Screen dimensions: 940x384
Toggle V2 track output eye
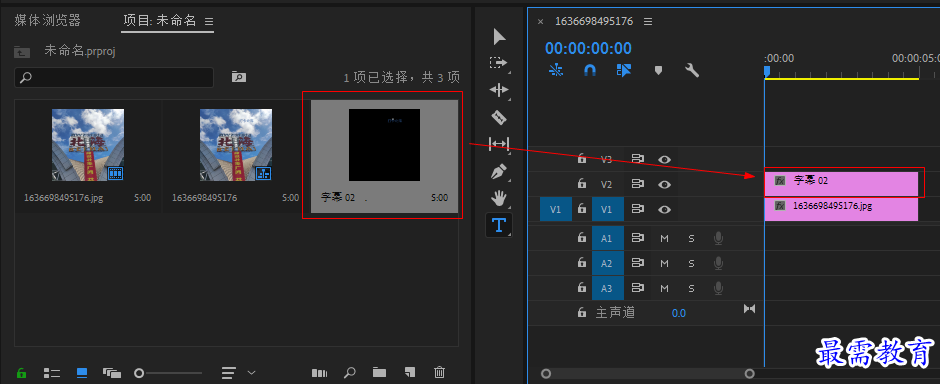(664, 185)
